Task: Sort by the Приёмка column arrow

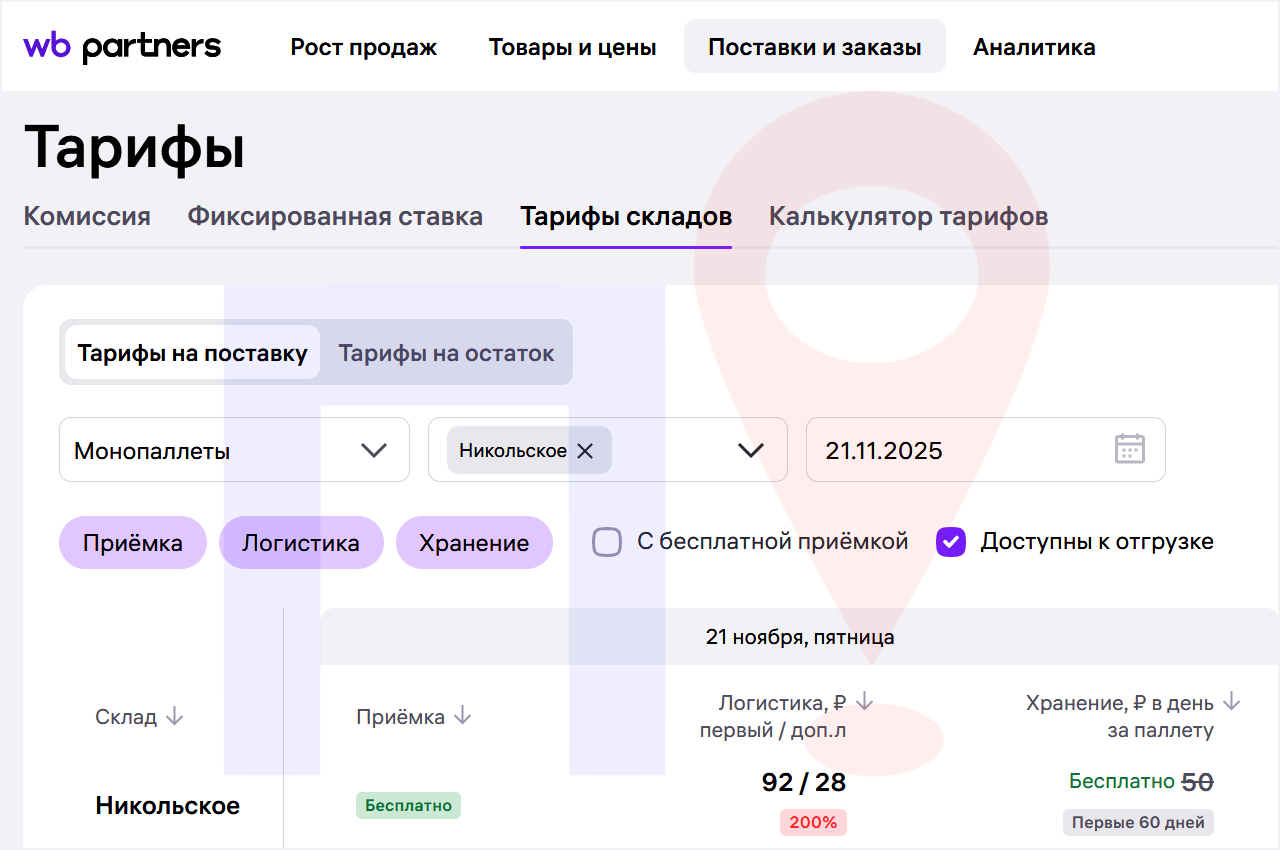Action: click(461, 716)
